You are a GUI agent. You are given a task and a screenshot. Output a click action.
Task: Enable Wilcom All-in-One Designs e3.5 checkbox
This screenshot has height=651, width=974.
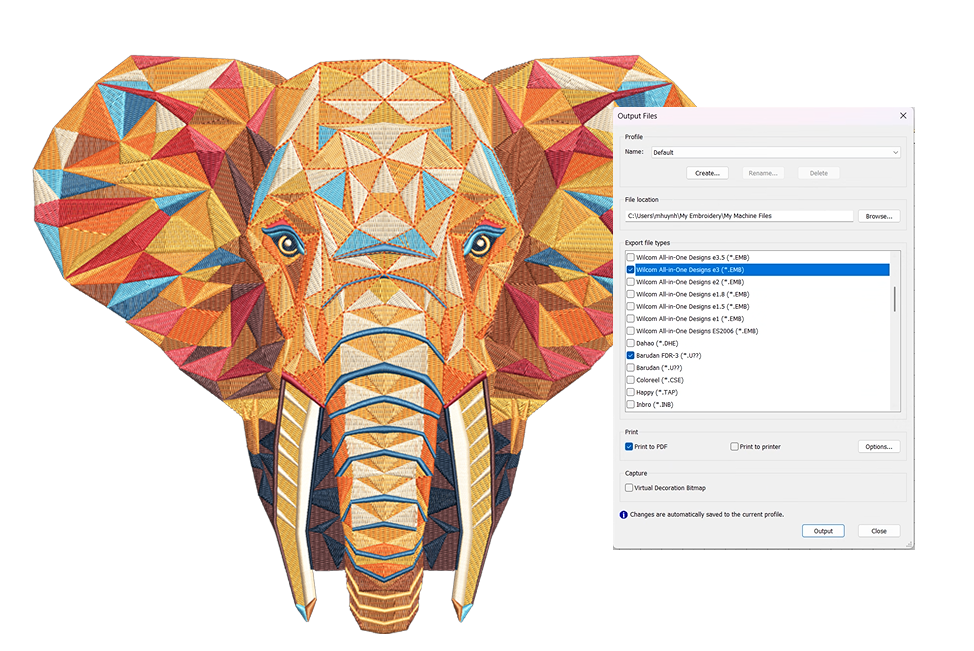click(630, 258)
